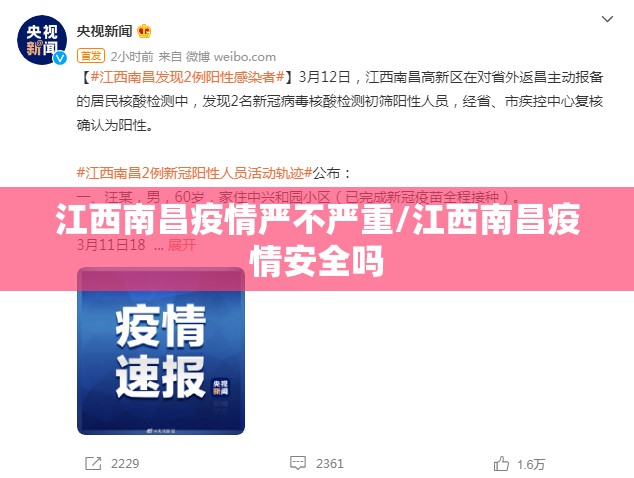Click the 1.6万 likes count
The height and width of the screenshot is (478, 634).
click(x=531, y=464)
